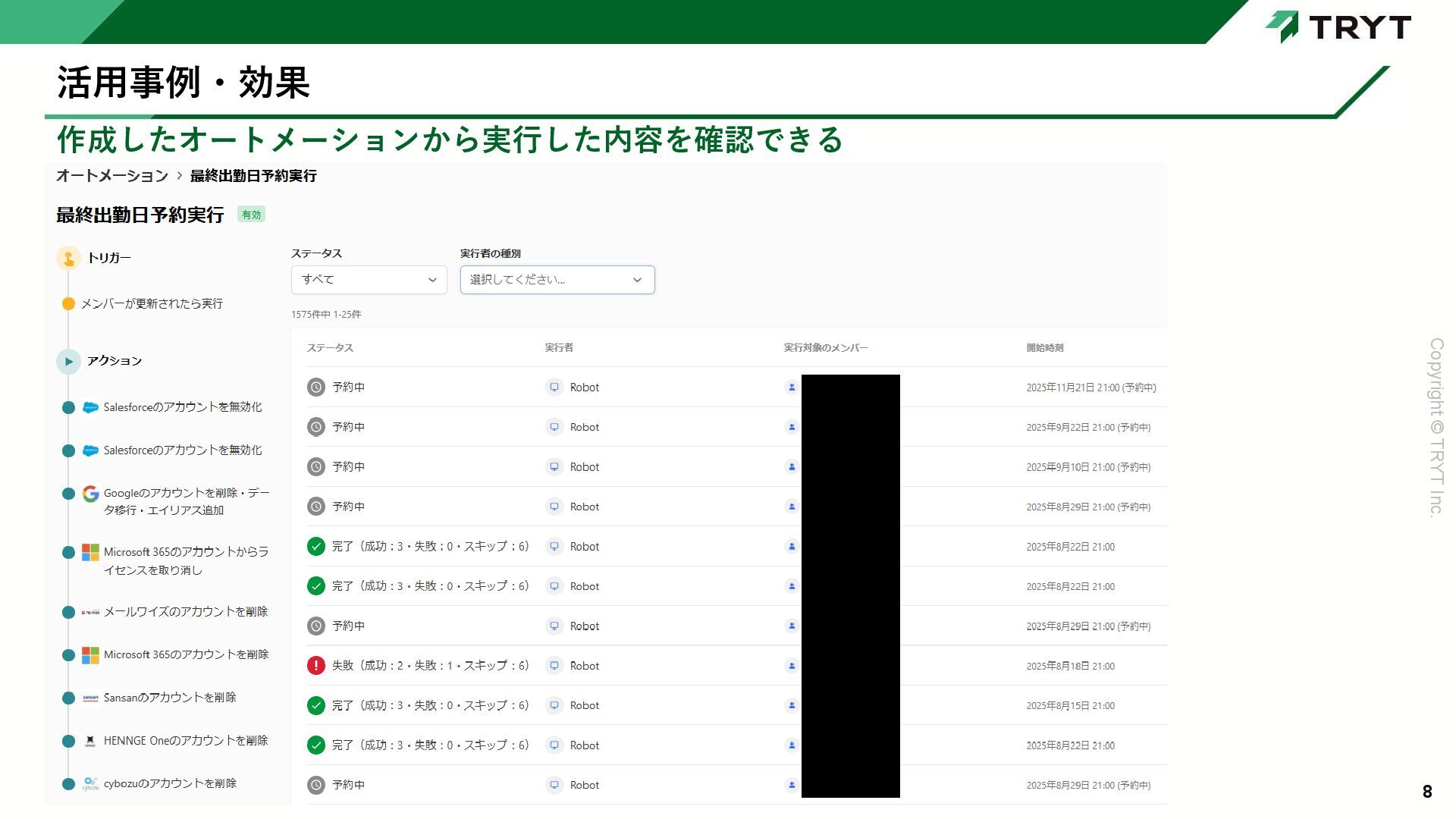1456x819 pixels.
Task: Click the first Salesforce account disable icon
Action: pos(90,407)
